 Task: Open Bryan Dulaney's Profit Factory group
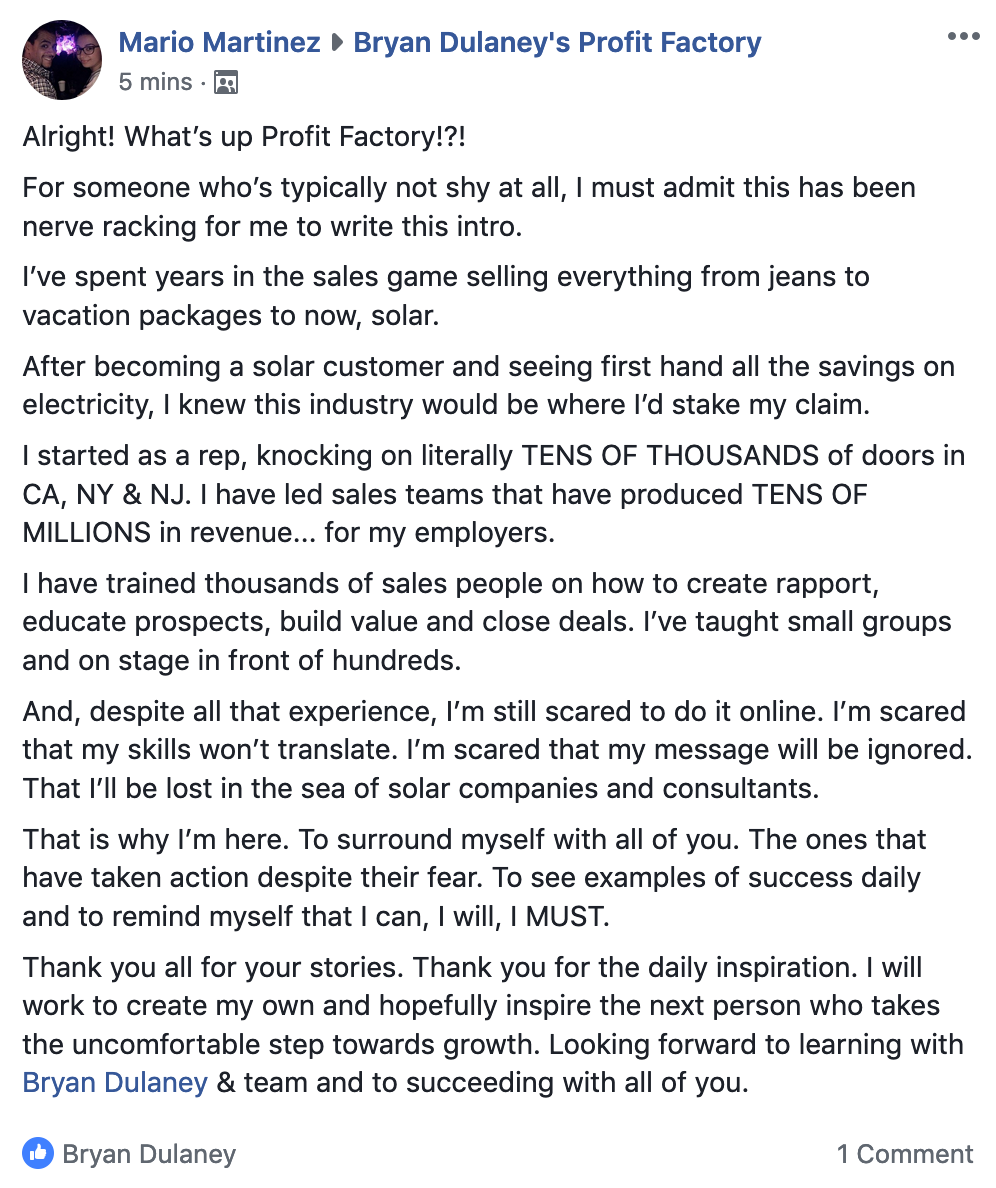point(557,42)
